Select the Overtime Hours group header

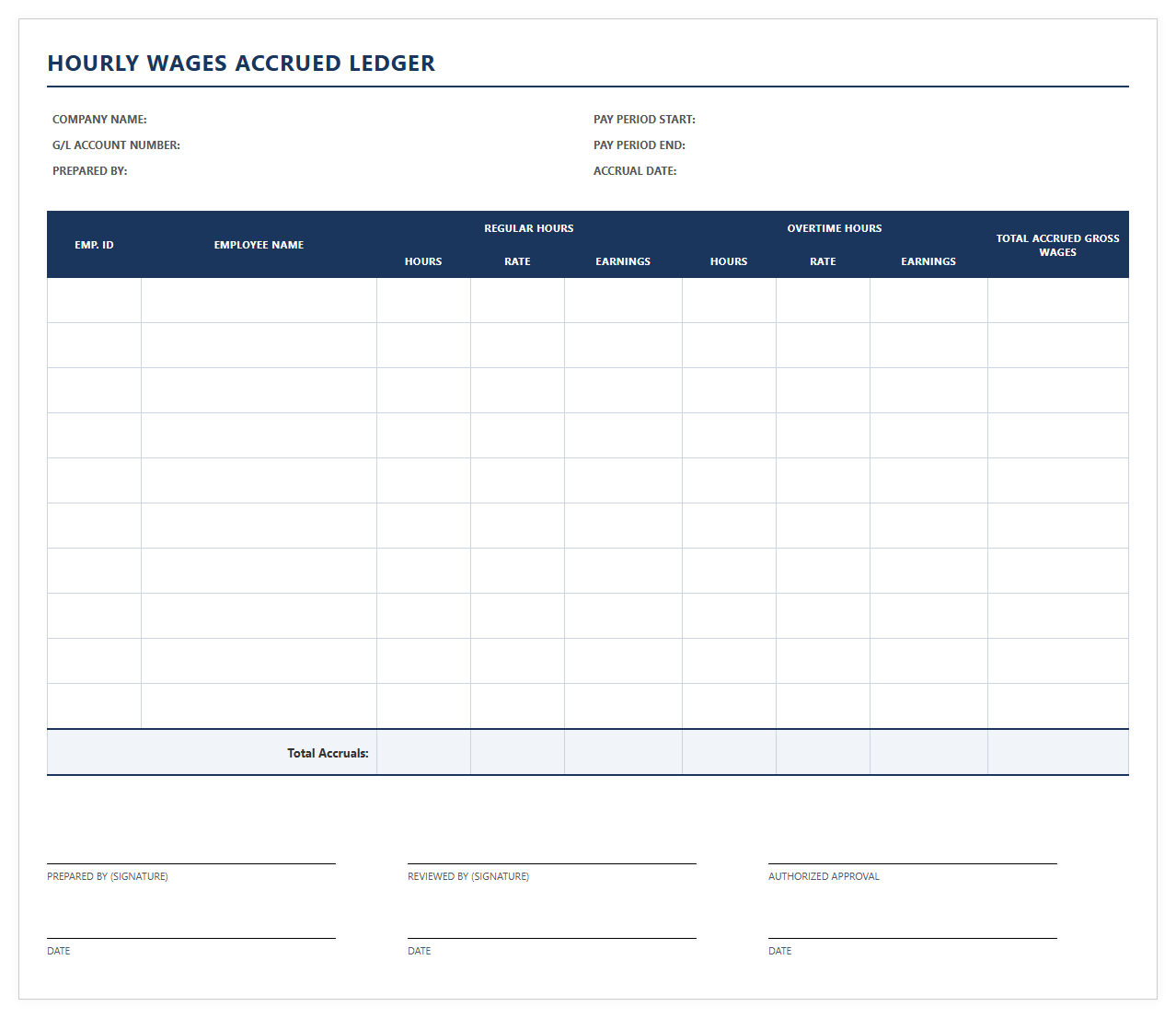tap(835, 228)
